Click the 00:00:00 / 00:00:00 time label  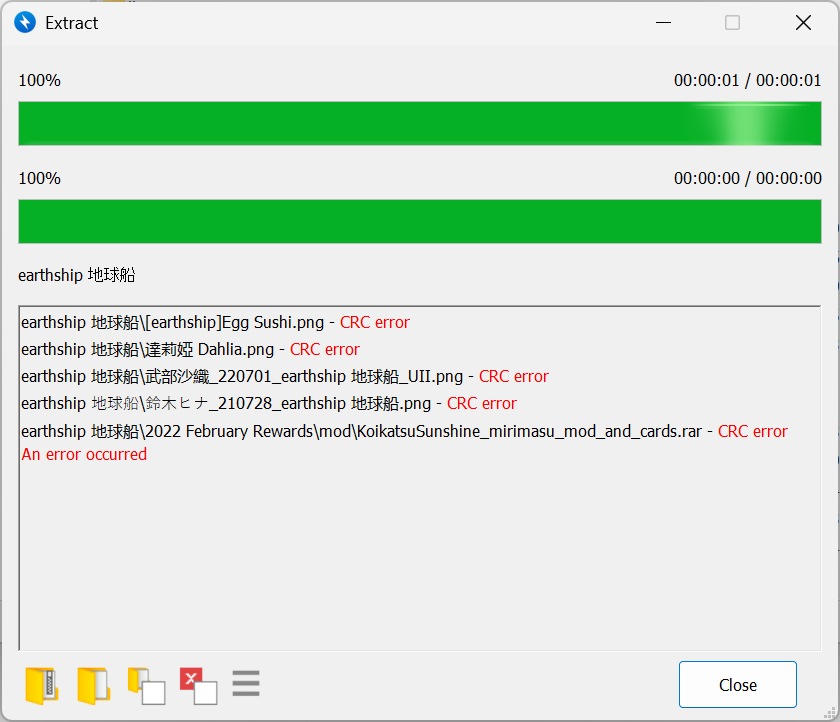tap(747, 178)
